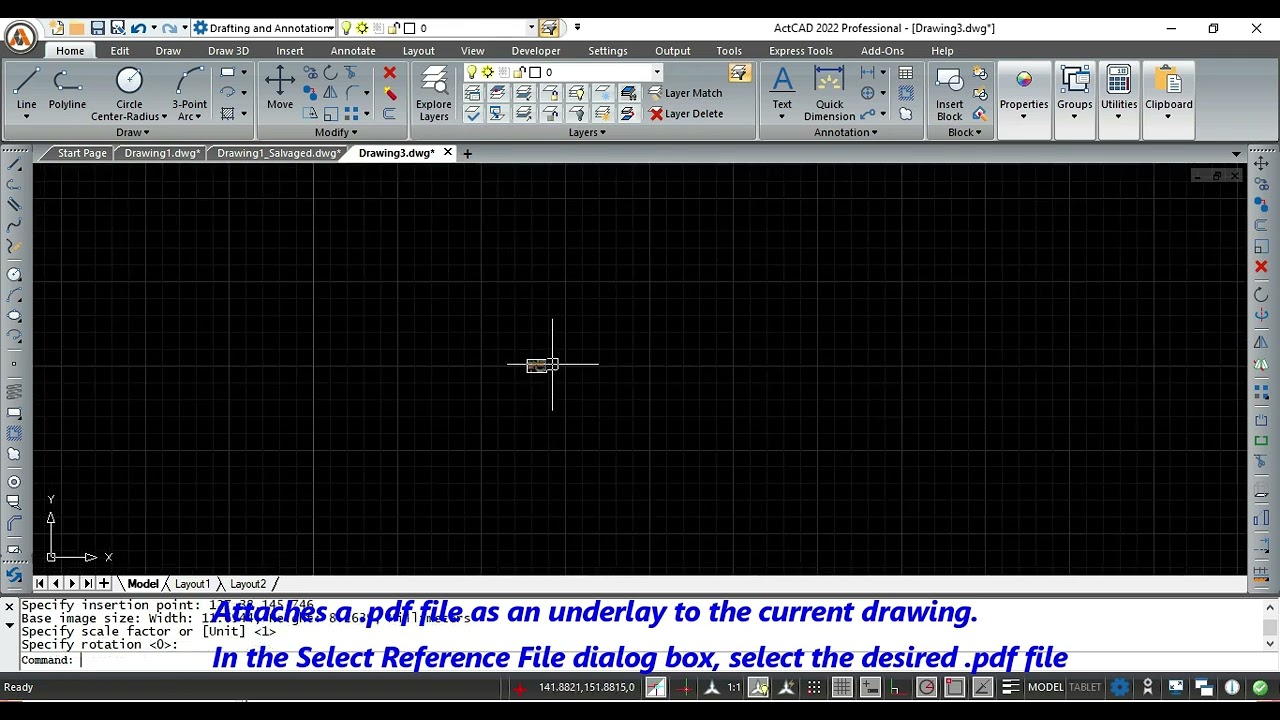Click the layer color swatch in ribbon
This screenshot has width=1280, height=720.
click(x=535, y=72)
